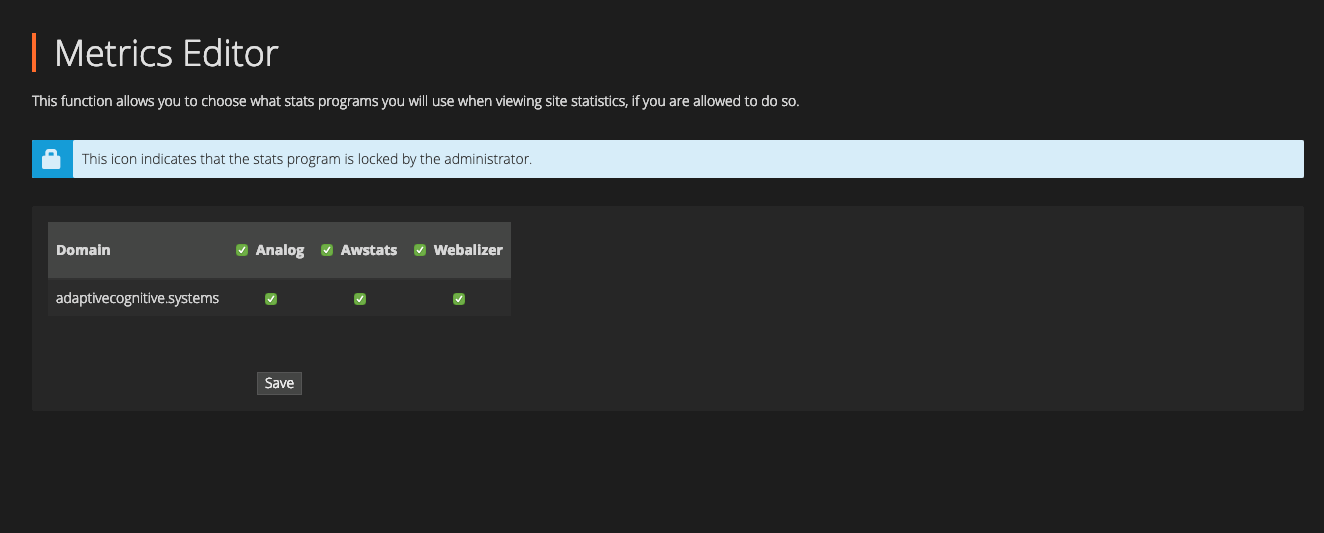
Task: Click the Domain column header
Action: click(x=83, y=250)
